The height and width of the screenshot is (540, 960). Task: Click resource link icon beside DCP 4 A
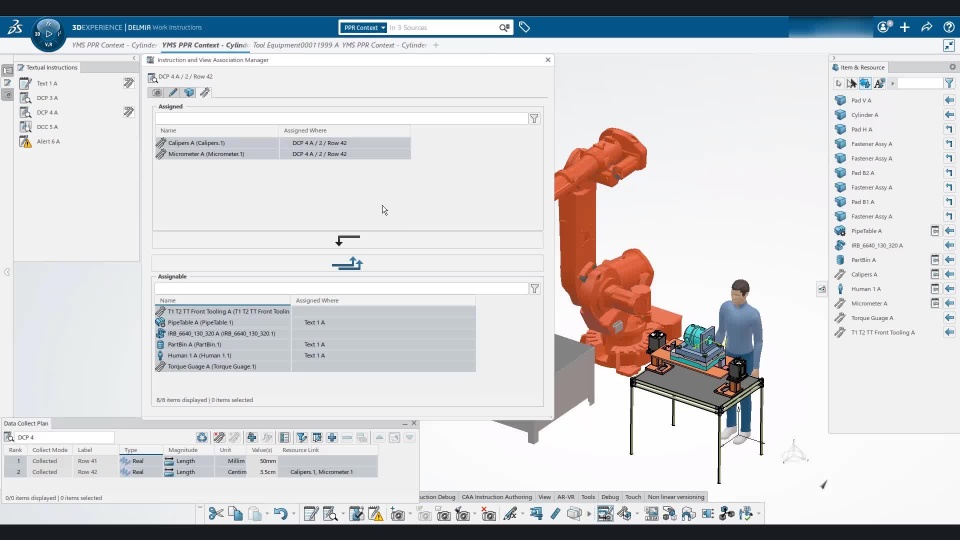(x=129, y=112)
